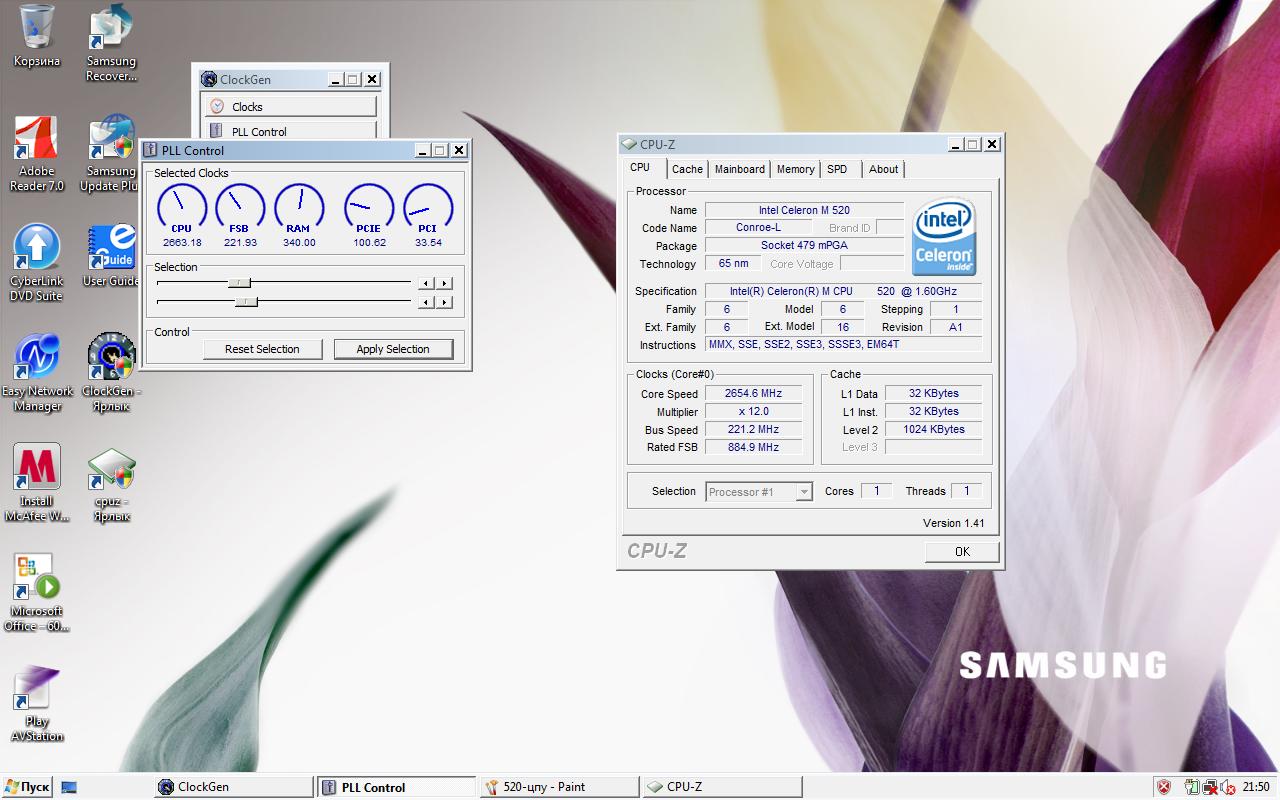Open the Recycle Bin (Корзина) desktop icon

[37, 35]
